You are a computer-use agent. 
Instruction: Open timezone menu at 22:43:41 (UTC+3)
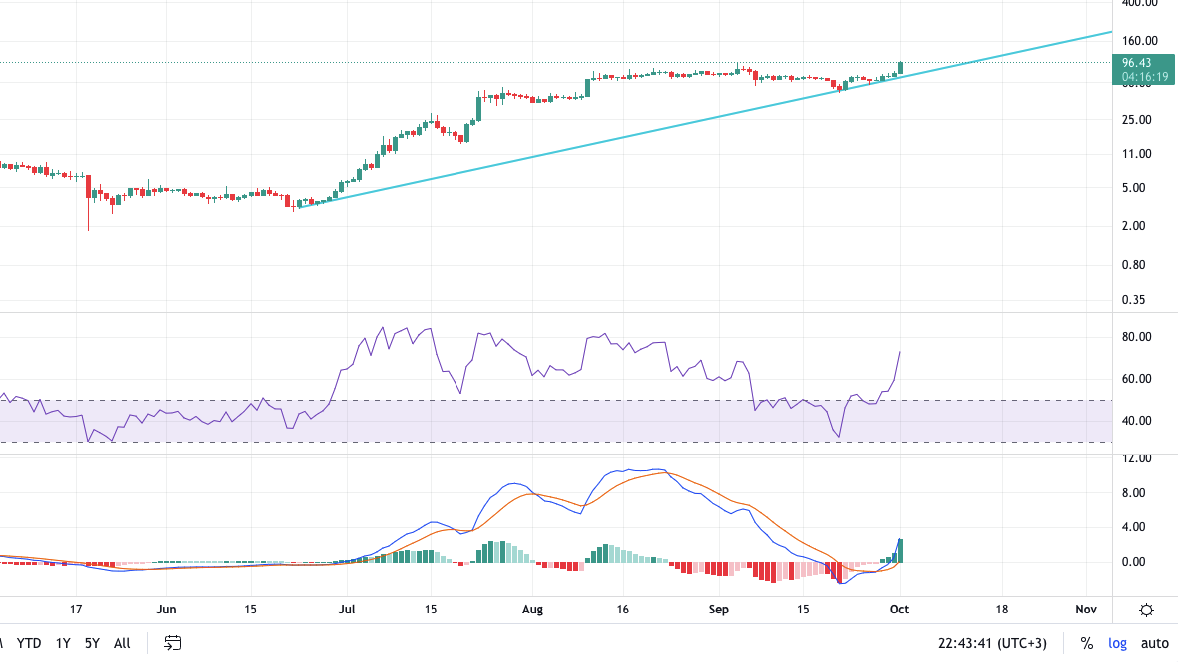pyautogui.click(x=992, y=643)
